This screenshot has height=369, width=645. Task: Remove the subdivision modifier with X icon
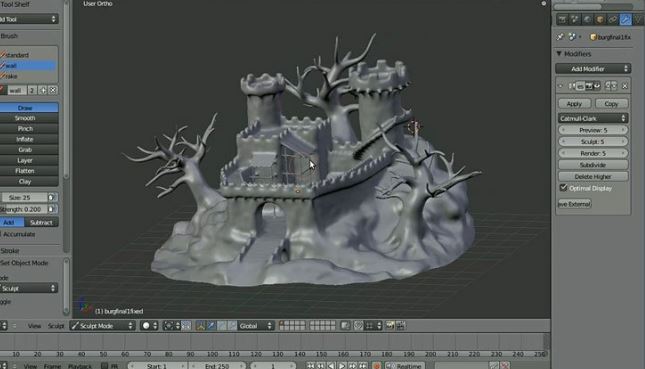coord(625,86)
